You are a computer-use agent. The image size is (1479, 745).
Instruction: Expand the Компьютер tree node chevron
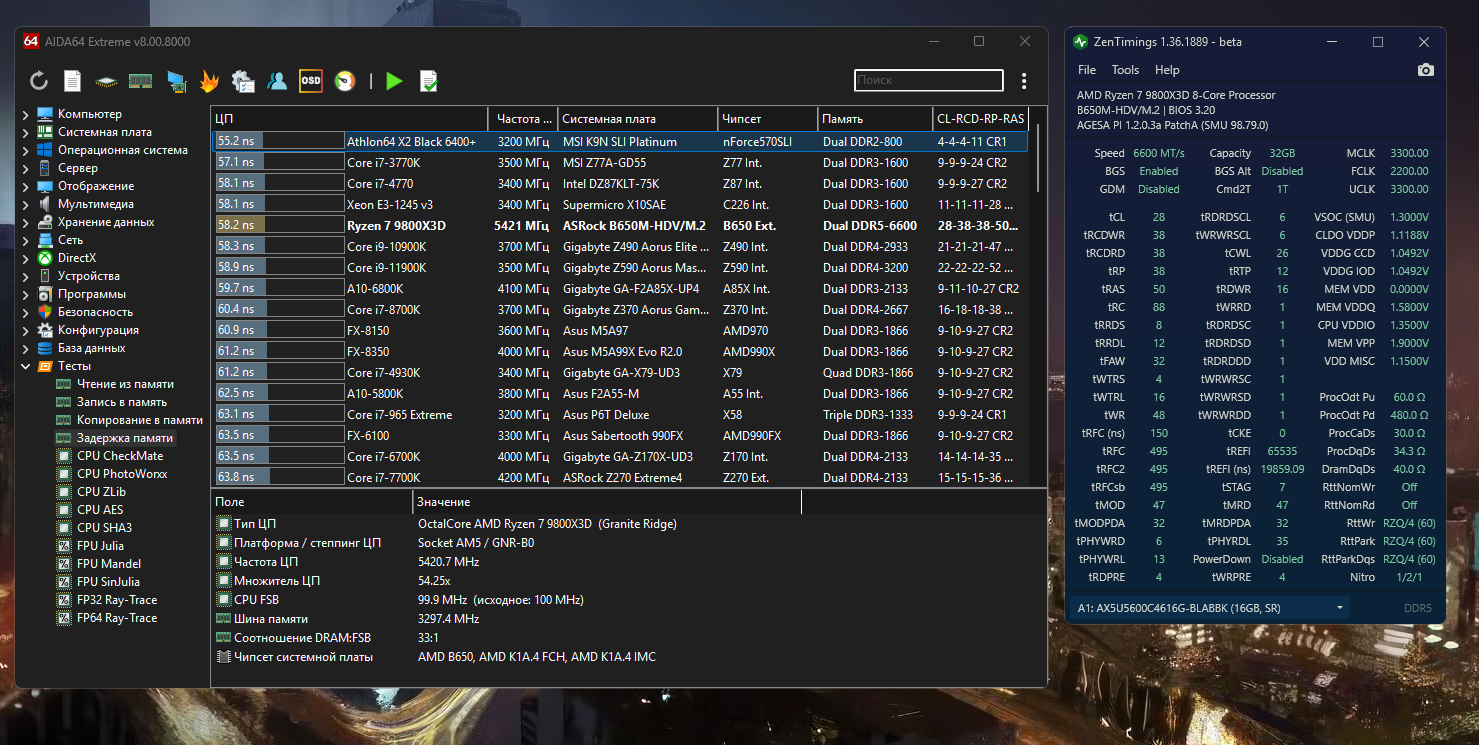25,114
